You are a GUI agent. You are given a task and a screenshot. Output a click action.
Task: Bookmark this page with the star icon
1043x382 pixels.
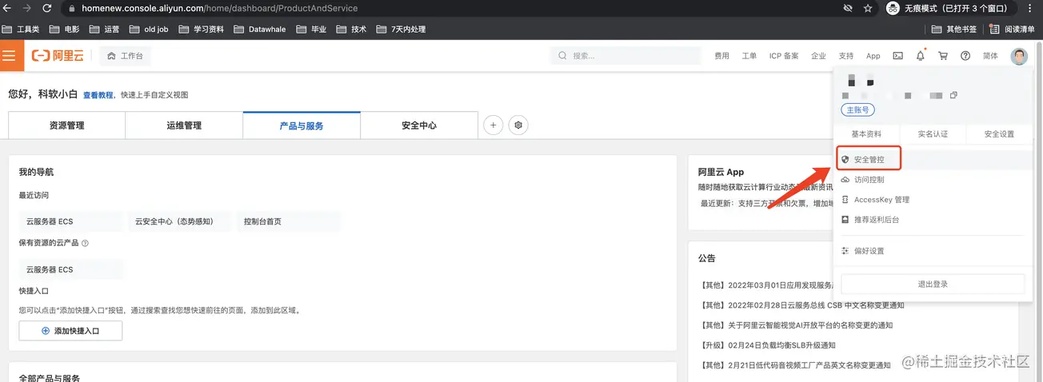click(x=867, y=9)
